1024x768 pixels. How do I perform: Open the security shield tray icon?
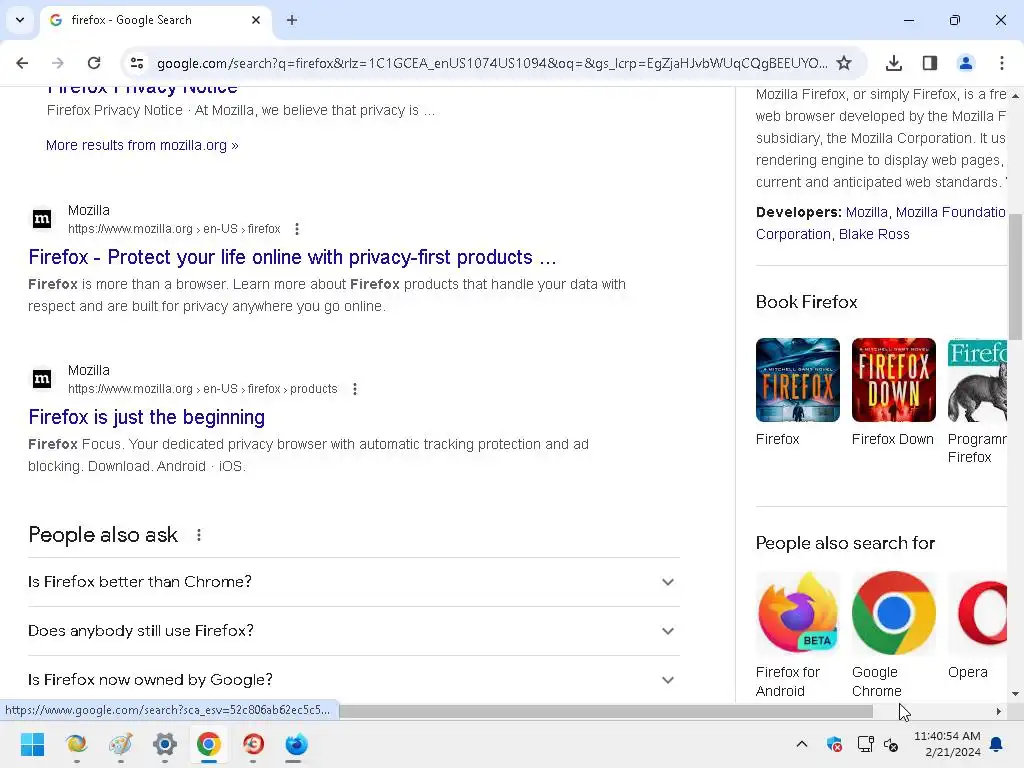(x=834, y=744)
